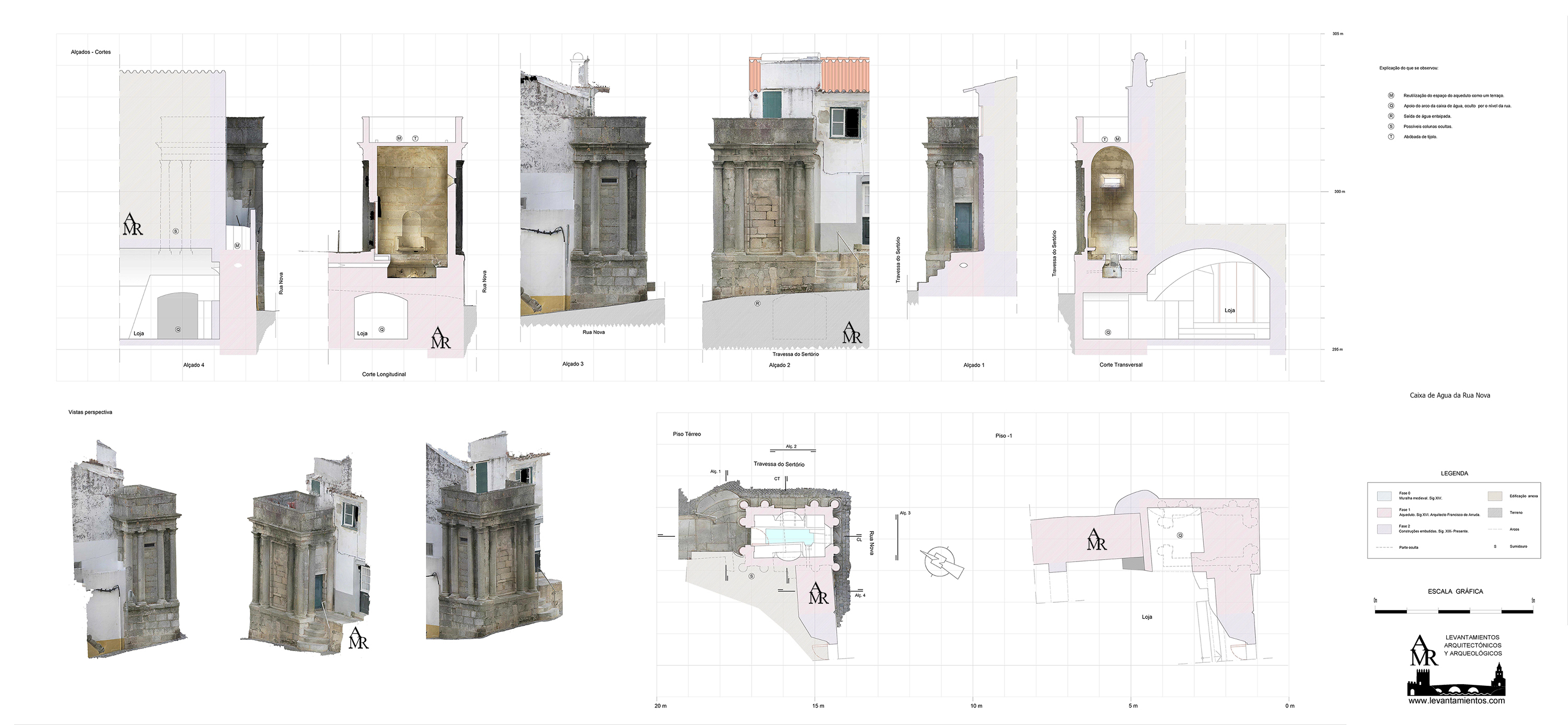Click the Corte Longitudinal caption
Screen dimensions: 1568x725
click(x=384, y=374)
